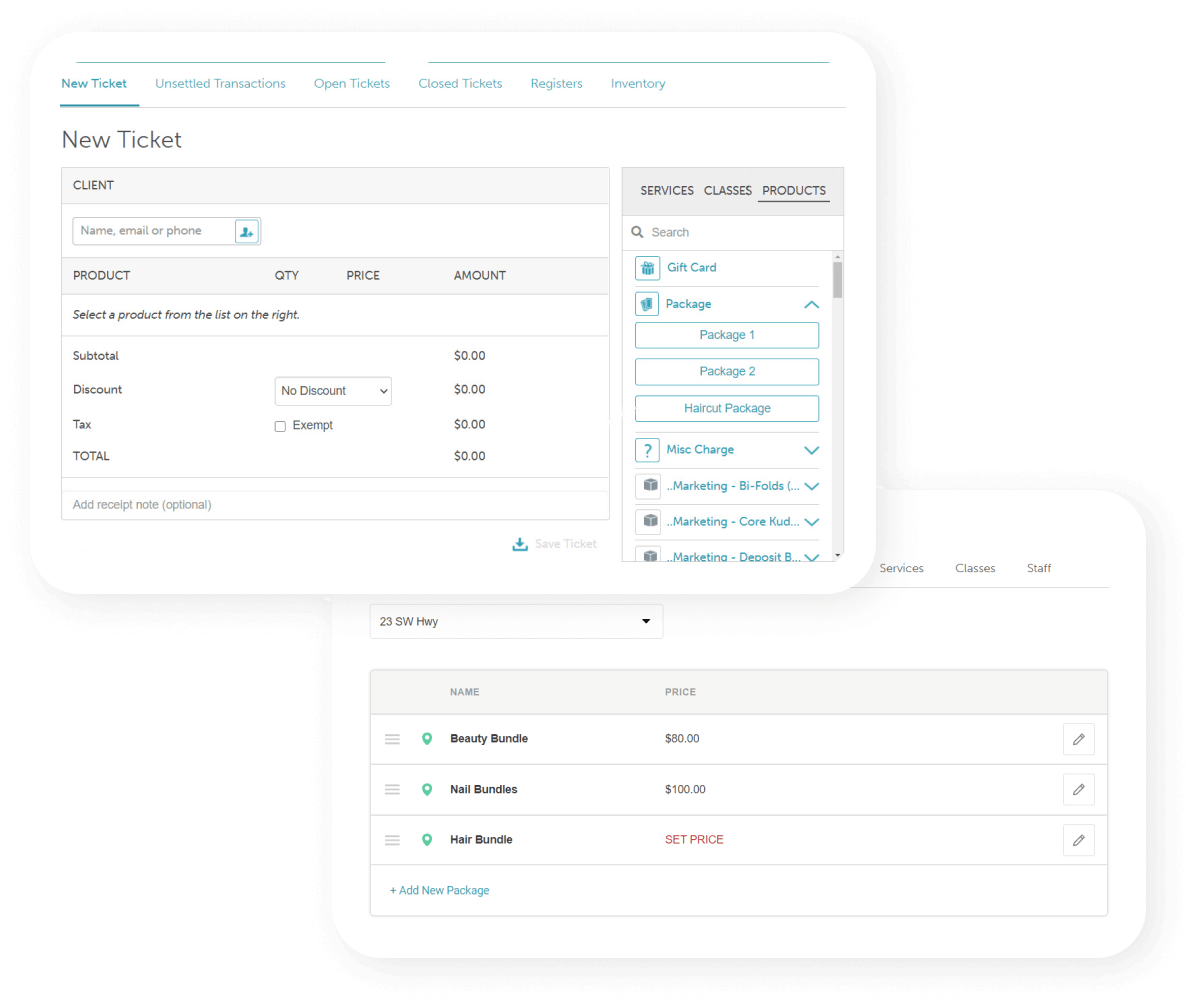Click the Beauty Bundle location pin icon
The image size is (1196, 1006).
point(427,738)
